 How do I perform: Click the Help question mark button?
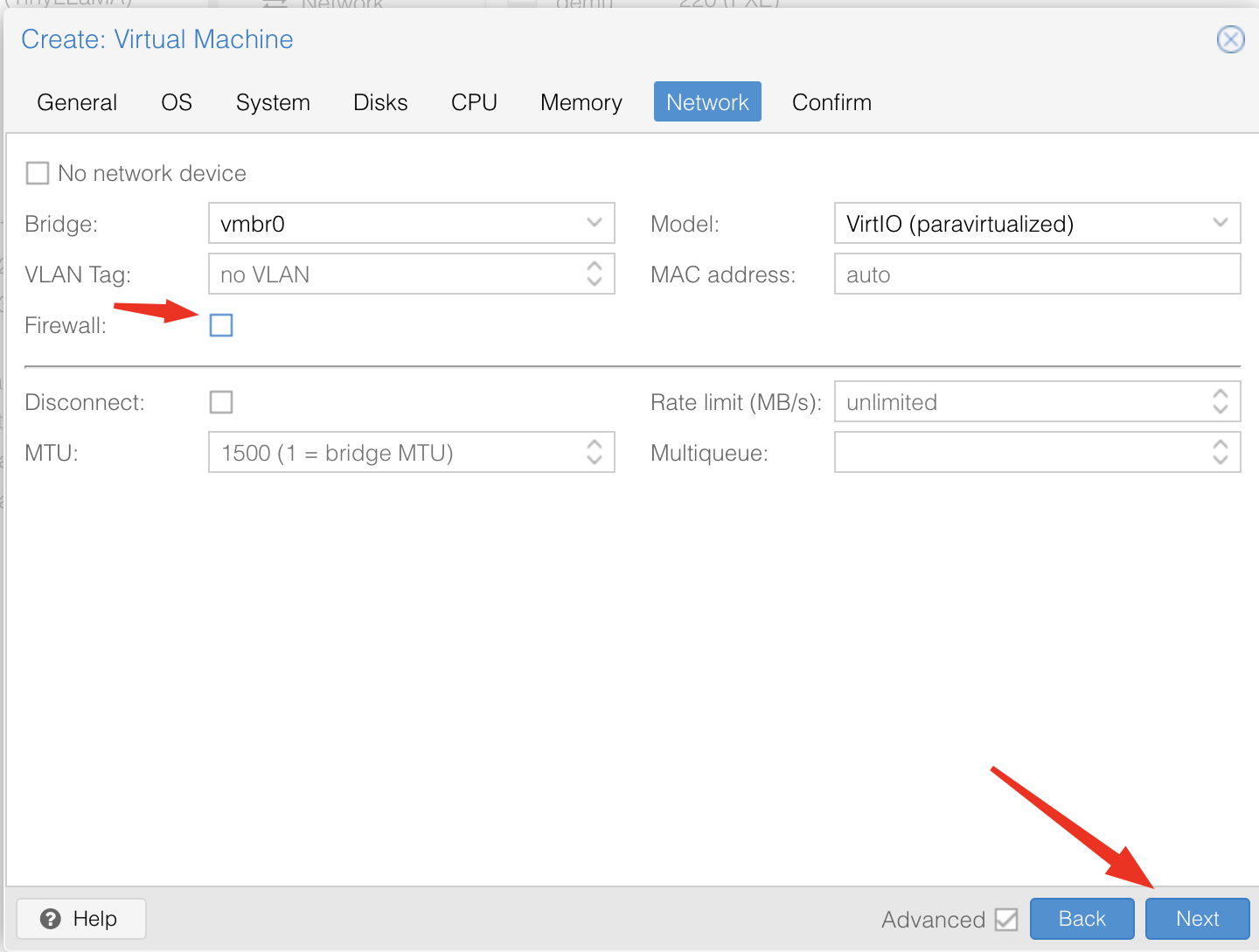pos(80,919)
